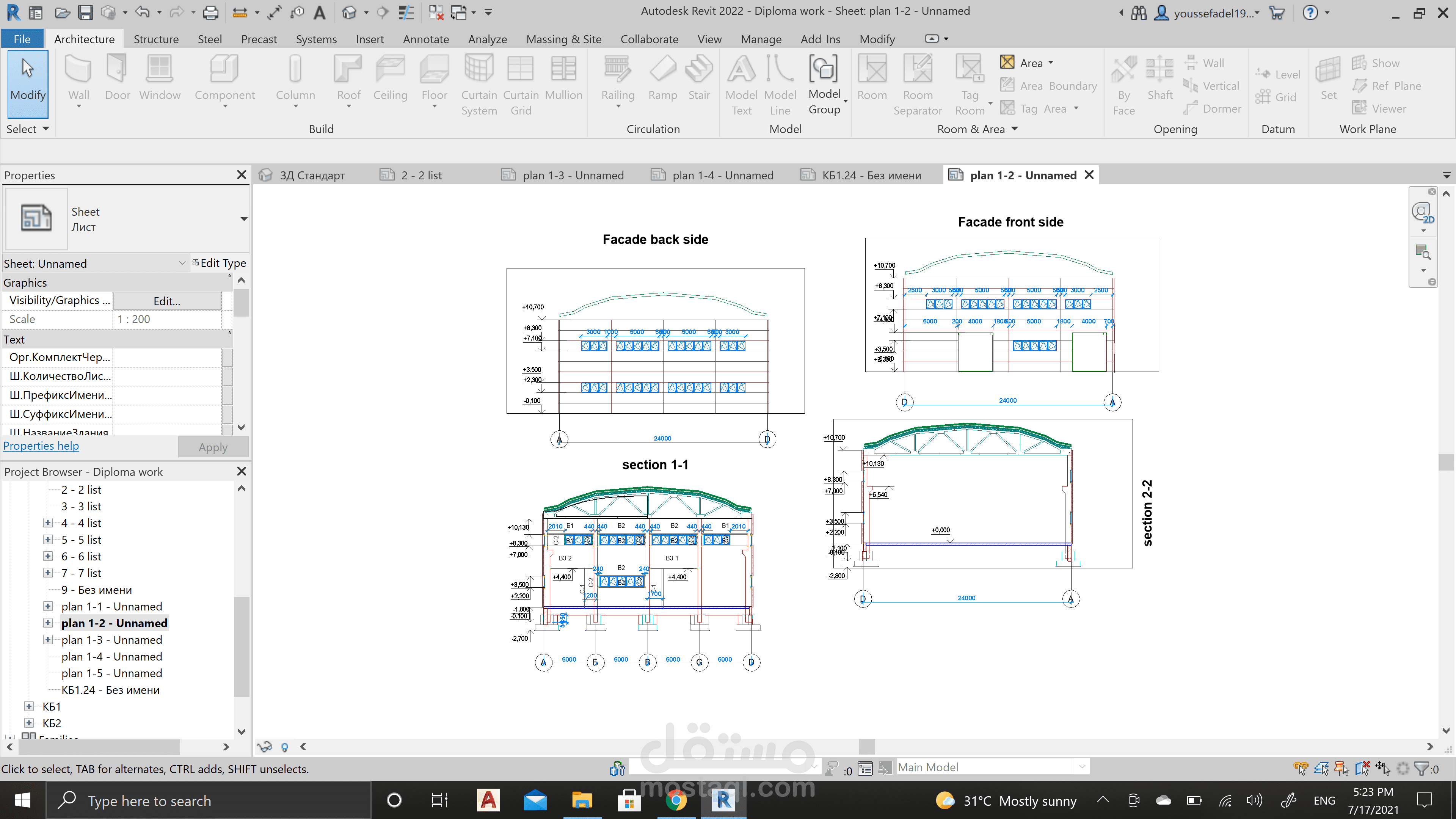
Task: Click the Save icon in quick access toolbar
Action: tap(85, 13)
